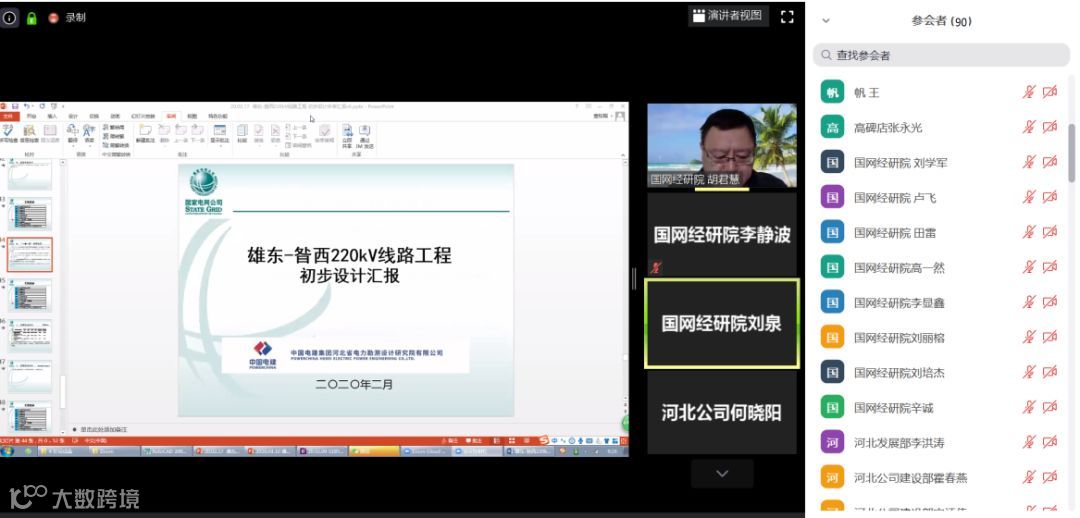Click the red recording indicator icon
The height and width of the screenshot is (518, 1080).
coord(53,19)
